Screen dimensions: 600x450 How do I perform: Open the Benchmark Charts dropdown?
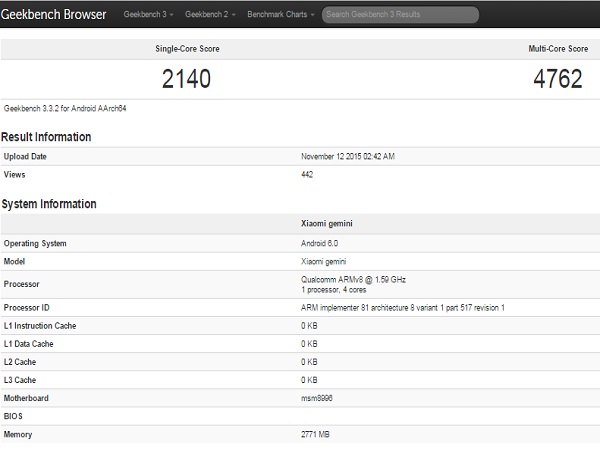pyautogui.click(x=281, y=14)
